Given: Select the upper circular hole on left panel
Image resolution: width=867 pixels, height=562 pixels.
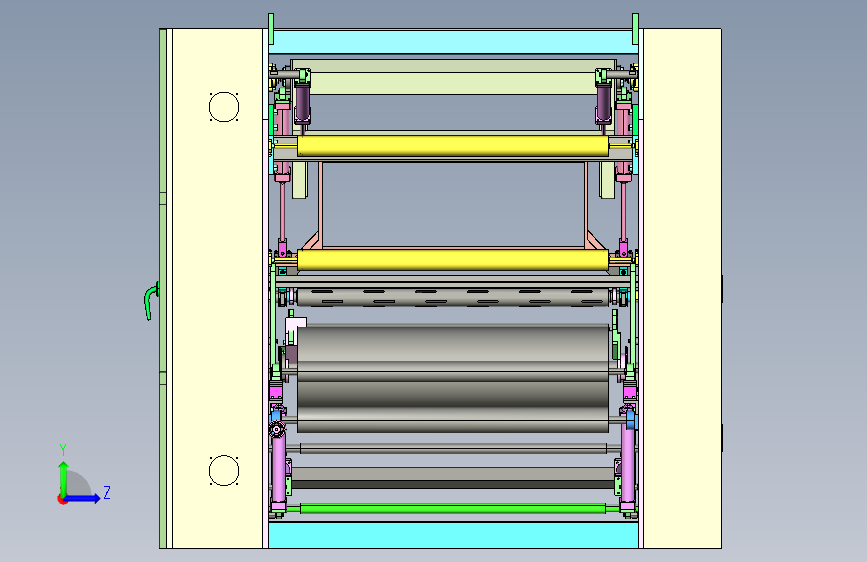Looking at the screenshot, I should (x=224, y=107).
